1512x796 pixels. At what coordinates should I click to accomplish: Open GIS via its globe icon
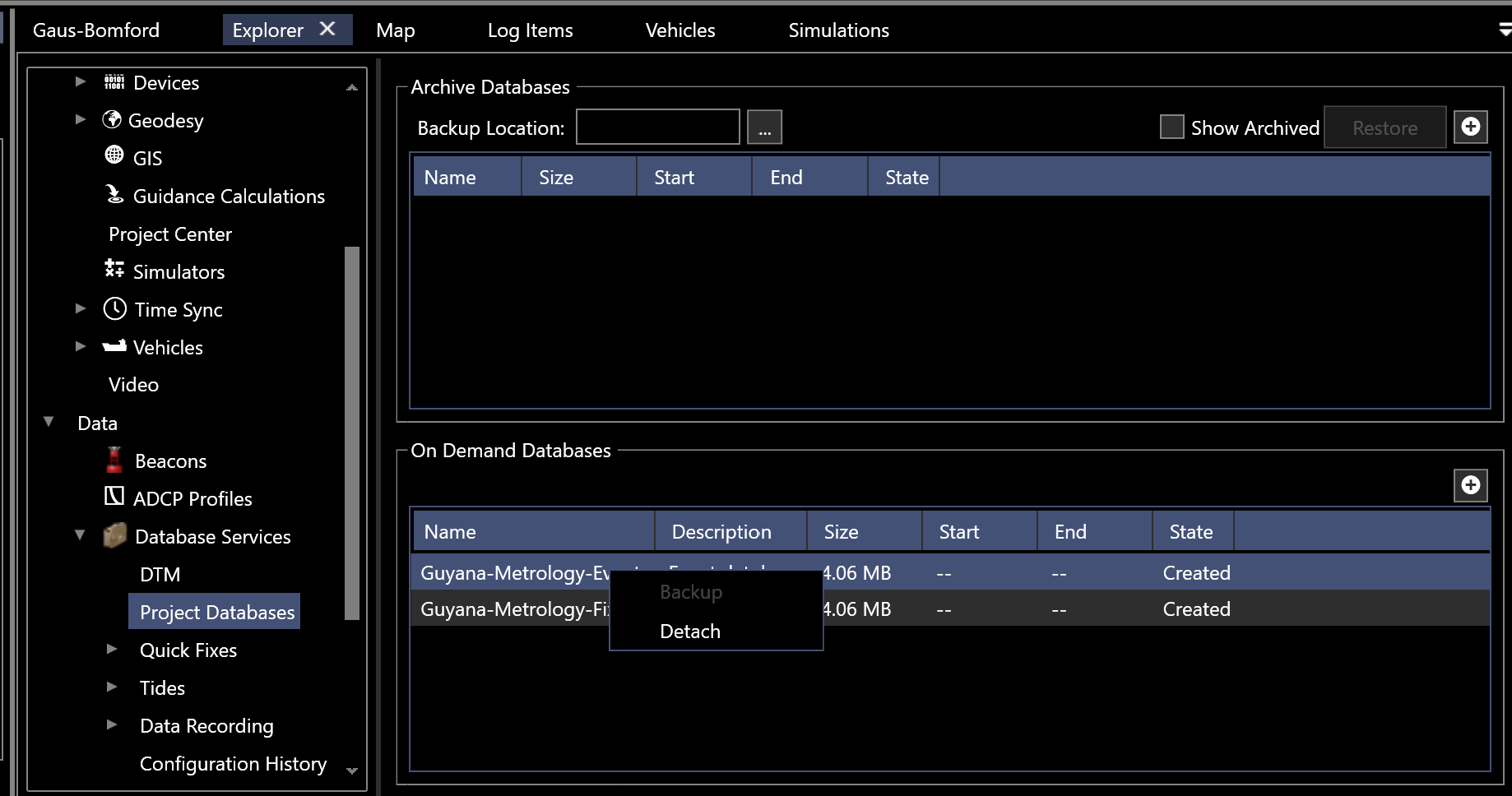point(114,156)
